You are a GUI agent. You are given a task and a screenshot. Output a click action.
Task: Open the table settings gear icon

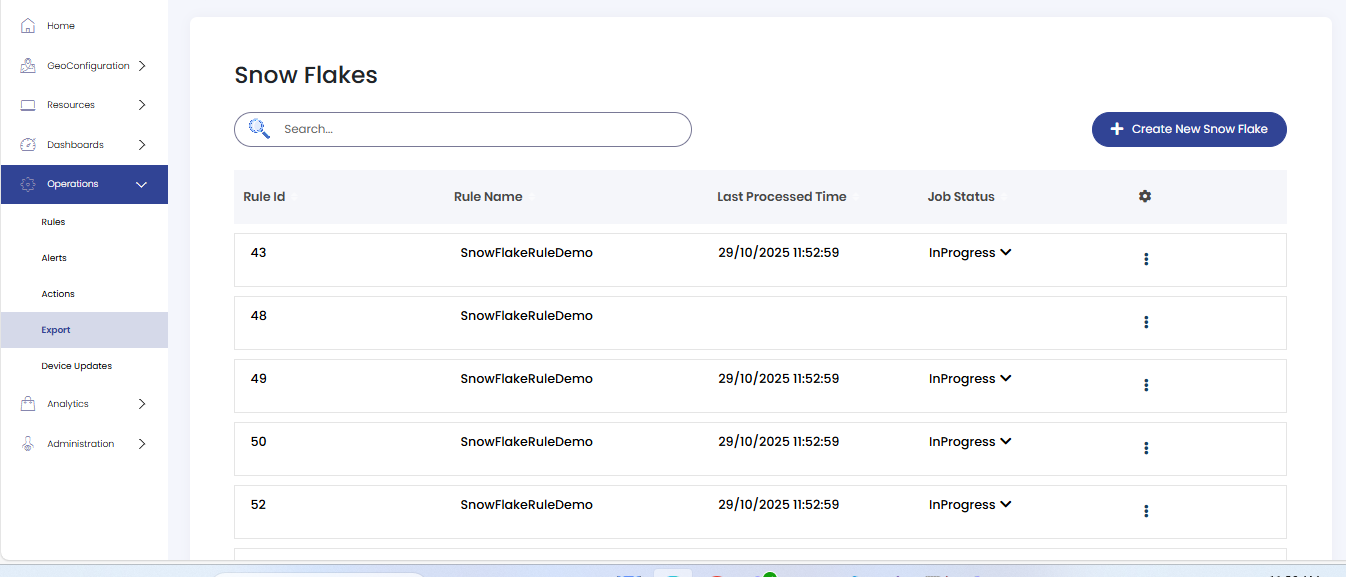(1145, 196)
